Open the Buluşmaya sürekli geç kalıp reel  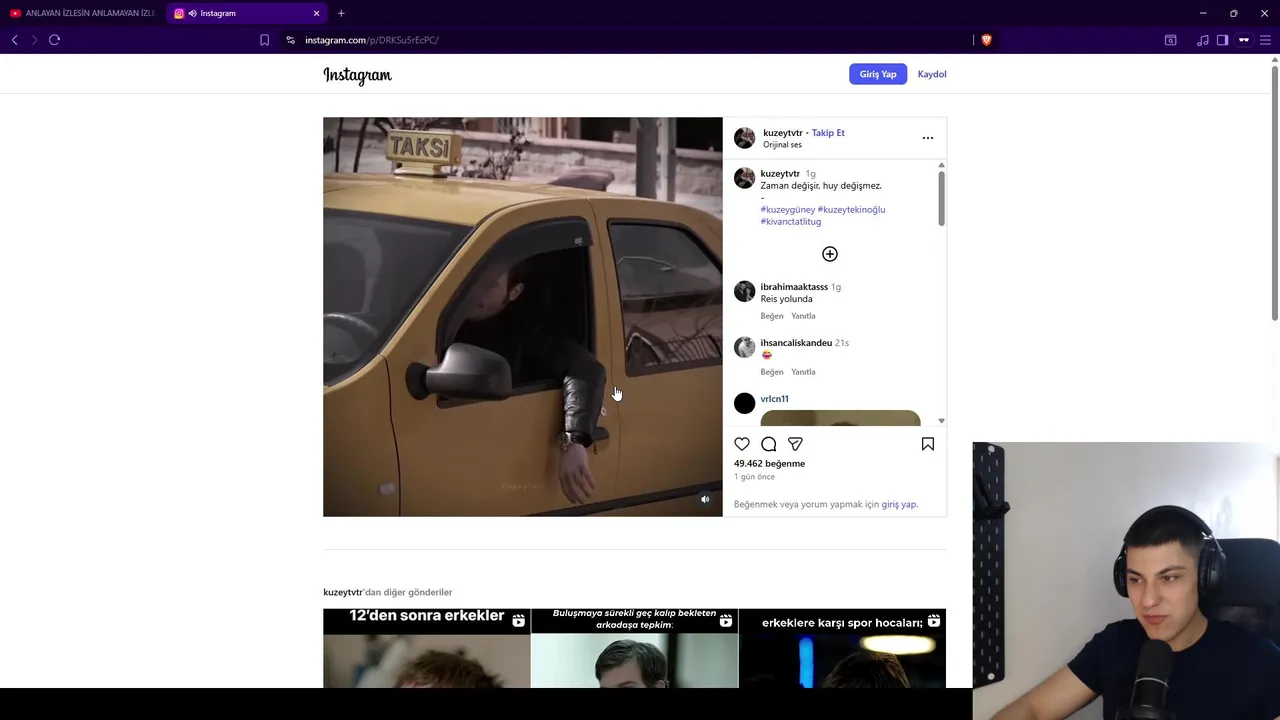(634, 648)
